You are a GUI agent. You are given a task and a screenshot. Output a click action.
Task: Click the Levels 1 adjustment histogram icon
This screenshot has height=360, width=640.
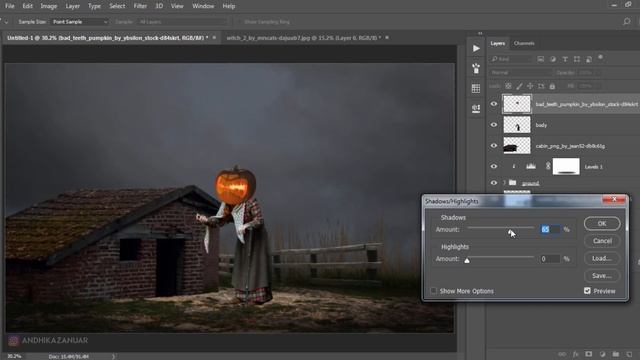click(531, 166)
